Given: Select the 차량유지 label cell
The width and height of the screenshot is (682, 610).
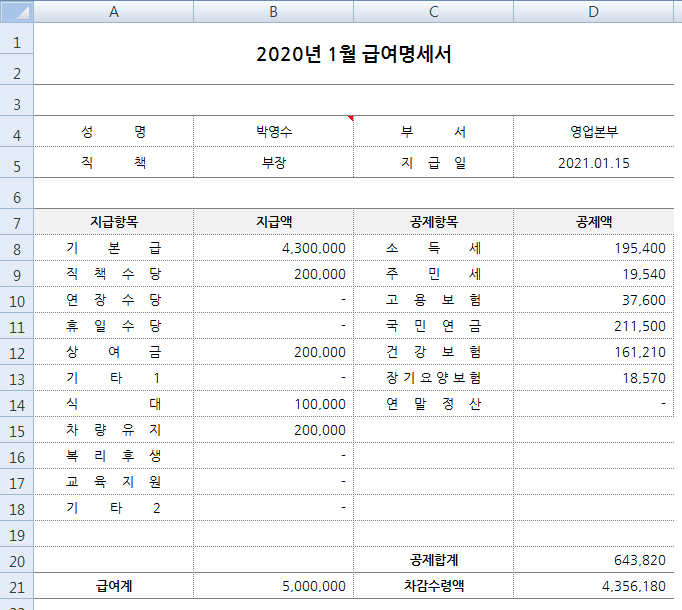Looking at the screenshot, I should click(x=114, y=430).
